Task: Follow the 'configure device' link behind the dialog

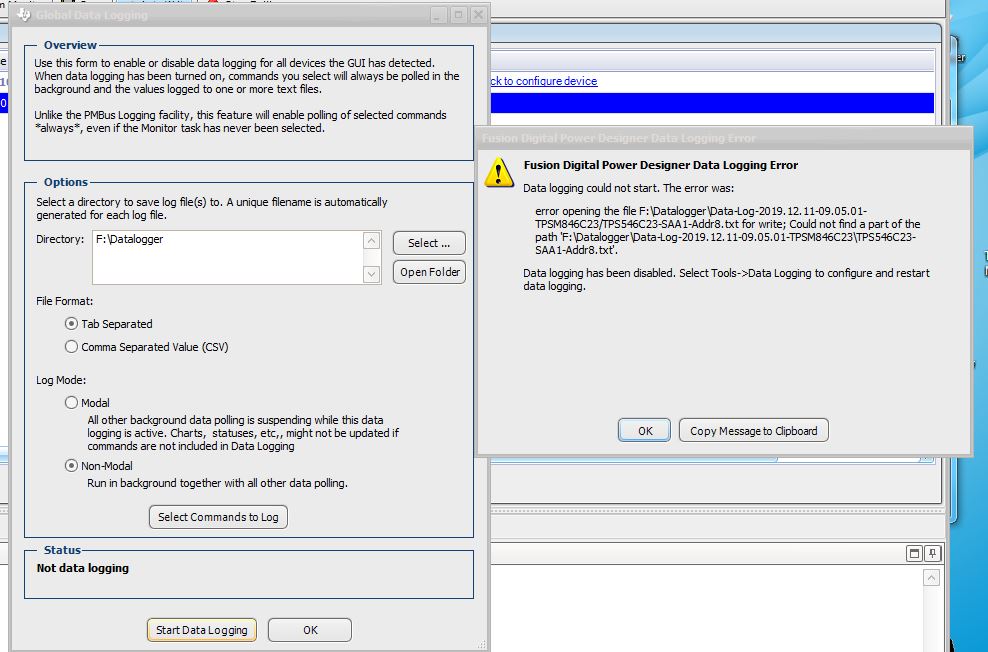Action: click(x=544, y=81)
